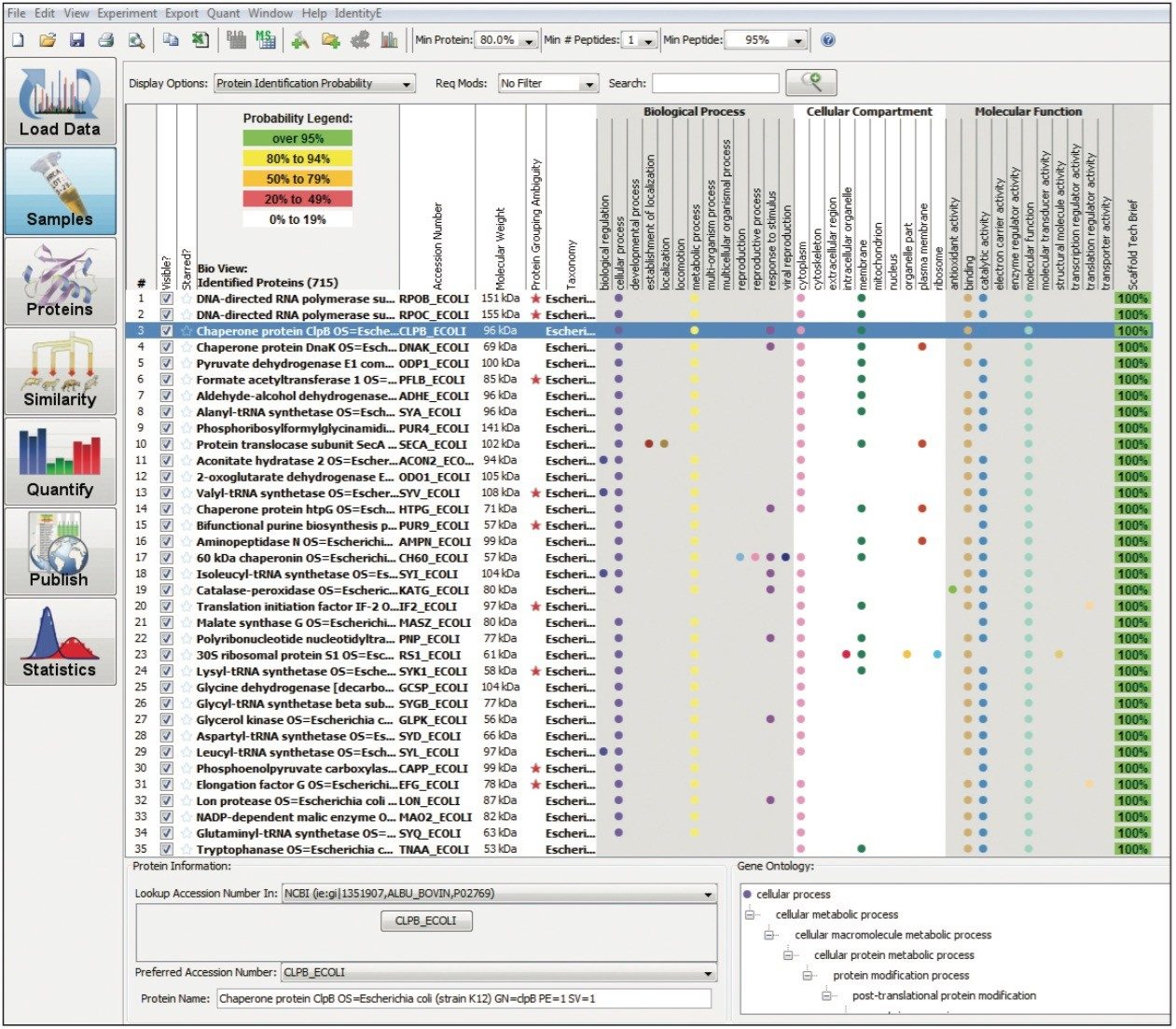Viewport: 1176px width, 1029px height.
Task: Save the experiment using the floppy disk icon
Action: (77, 40)
